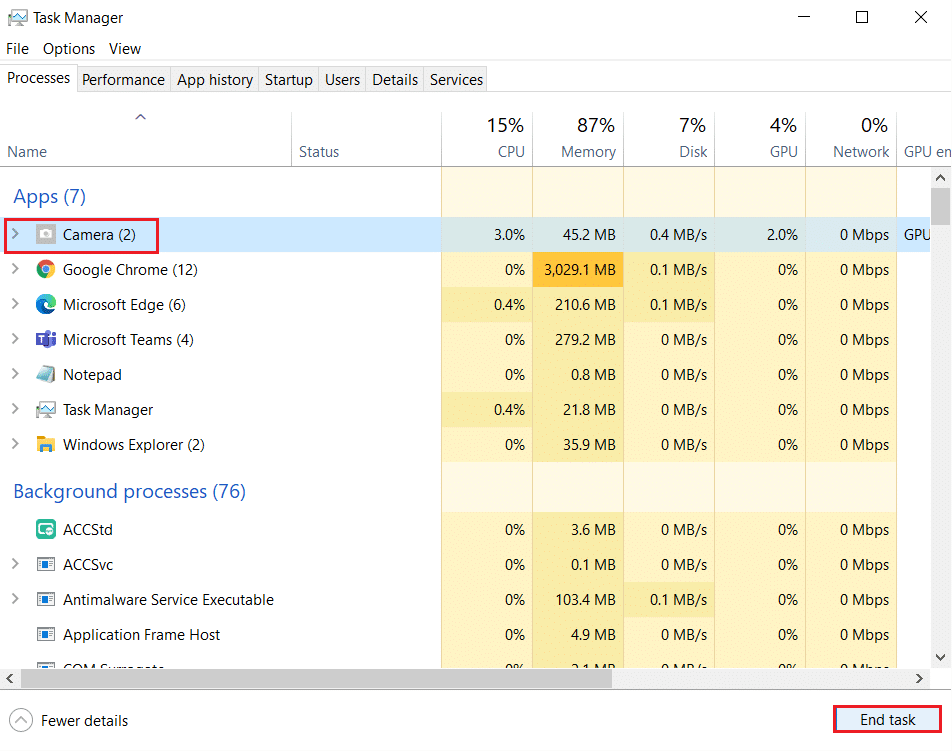Expand the Microsoft Edge (6) group

[15, 304]
